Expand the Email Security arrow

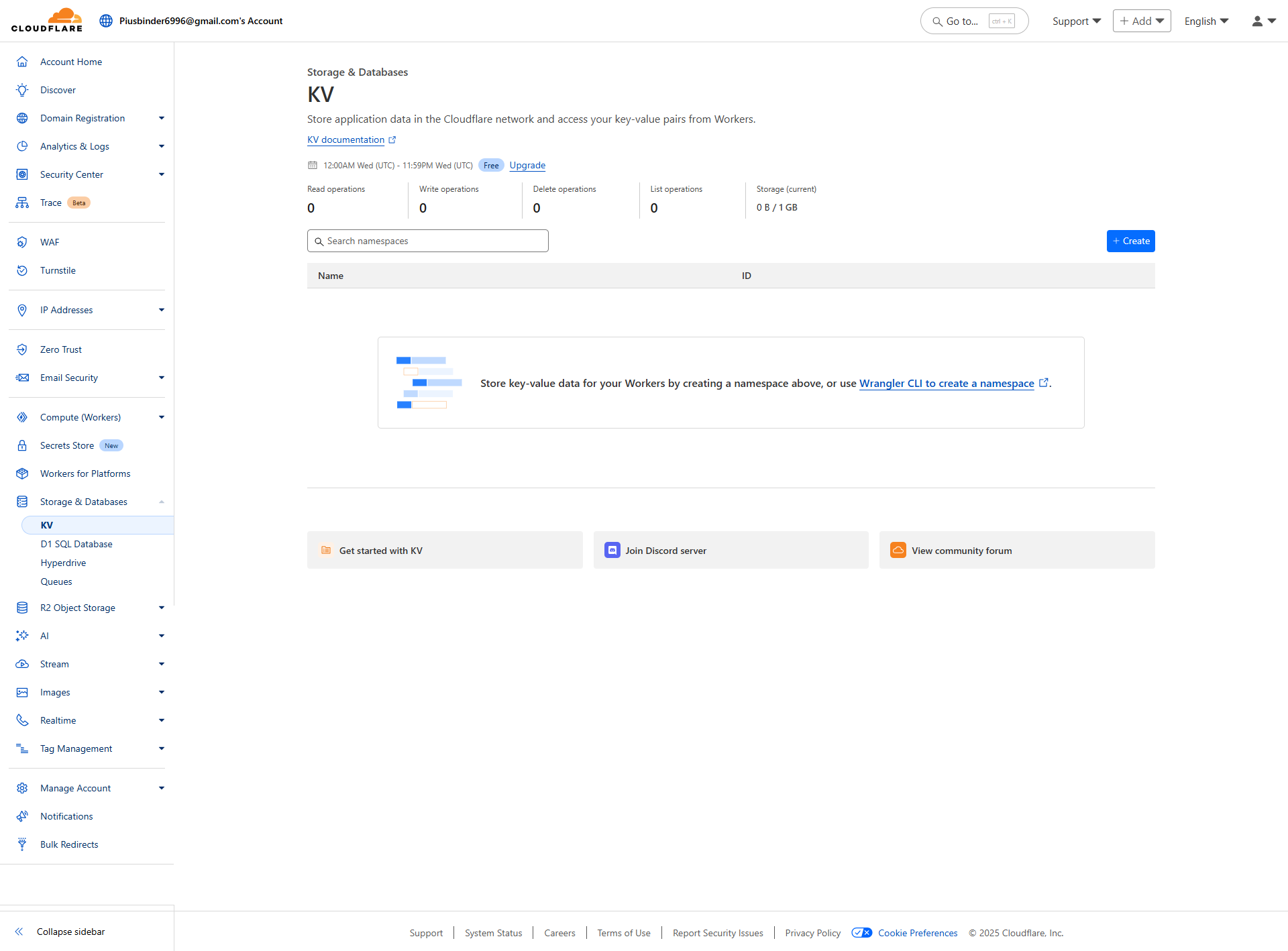coord(162,378)
